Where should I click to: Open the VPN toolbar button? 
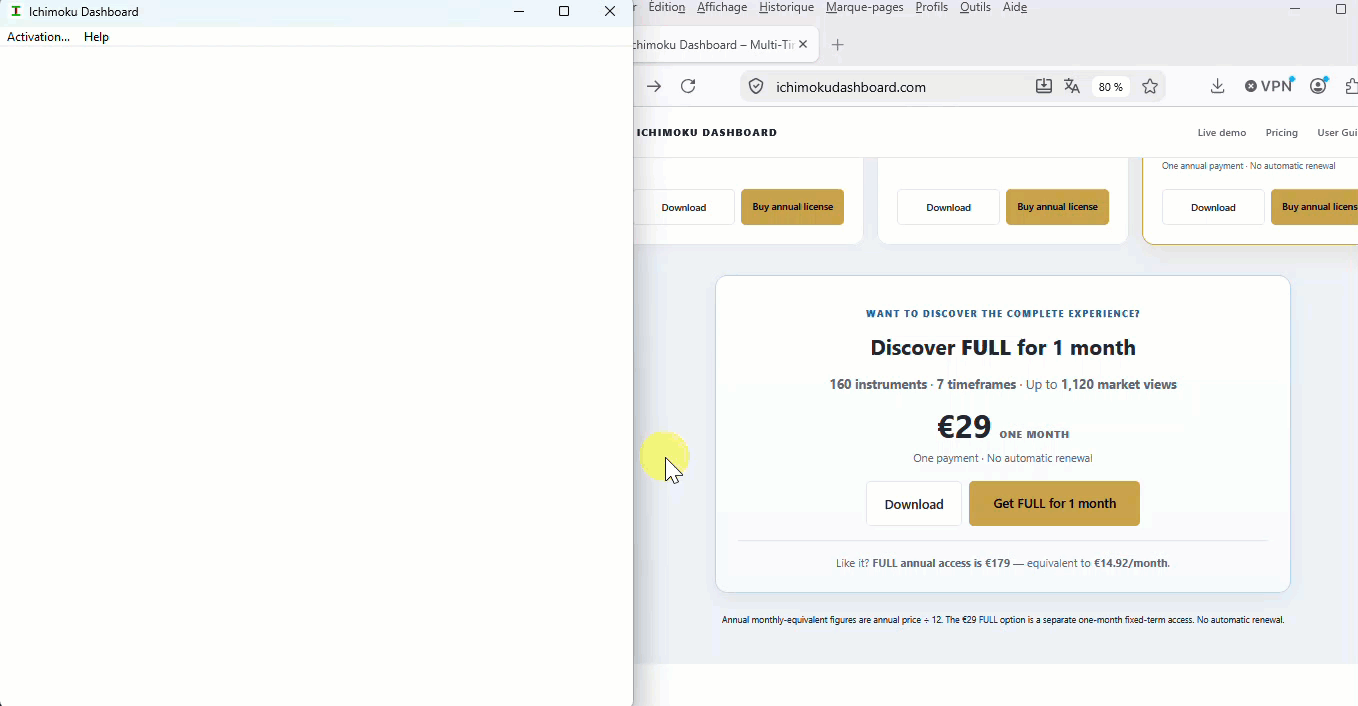pos(1269,87)
